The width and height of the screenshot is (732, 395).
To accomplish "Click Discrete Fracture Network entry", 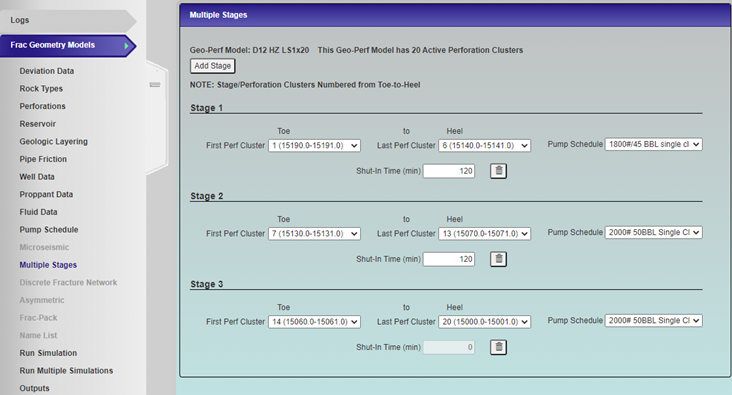I will point(68,282).
